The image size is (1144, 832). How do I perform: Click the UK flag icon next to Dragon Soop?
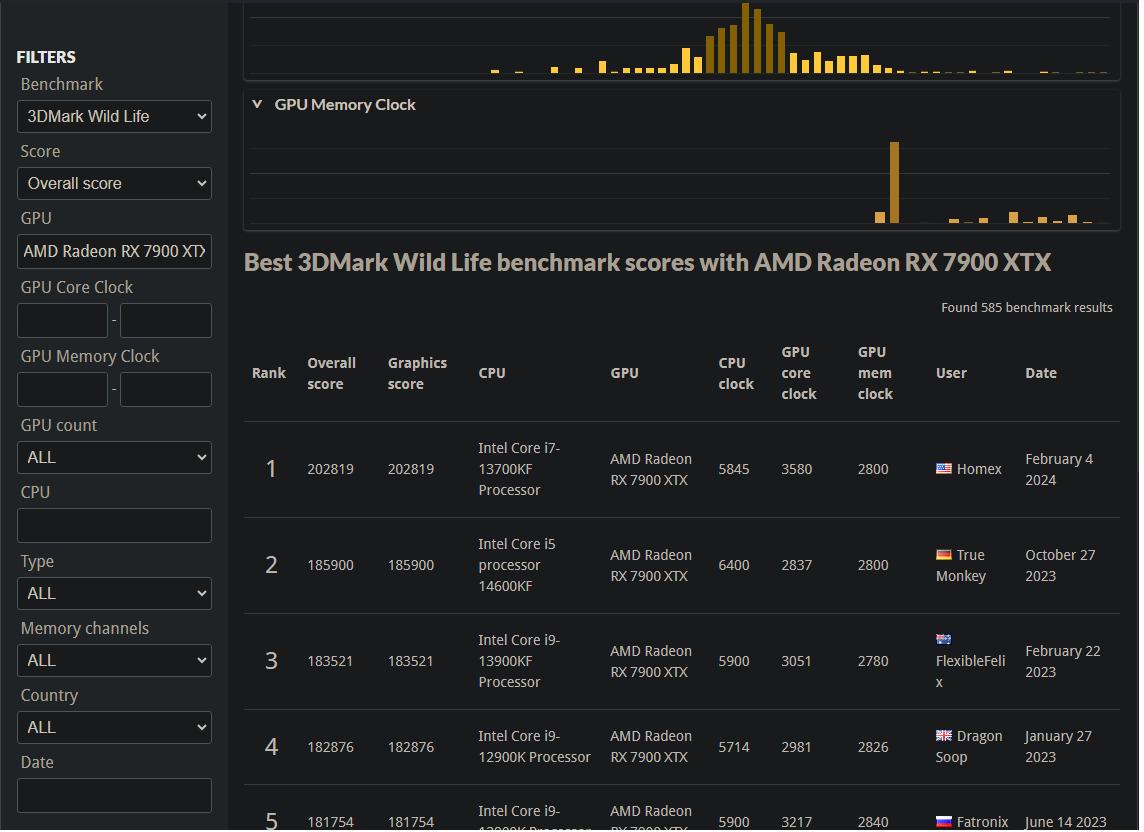coord(944,736)
